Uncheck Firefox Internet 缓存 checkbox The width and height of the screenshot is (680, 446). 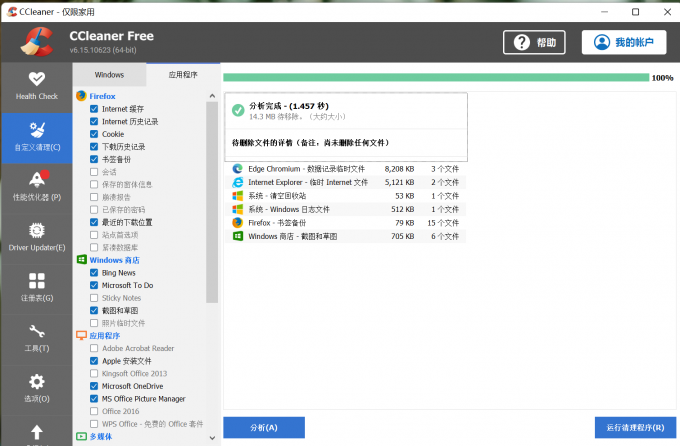tap(94, 108)
